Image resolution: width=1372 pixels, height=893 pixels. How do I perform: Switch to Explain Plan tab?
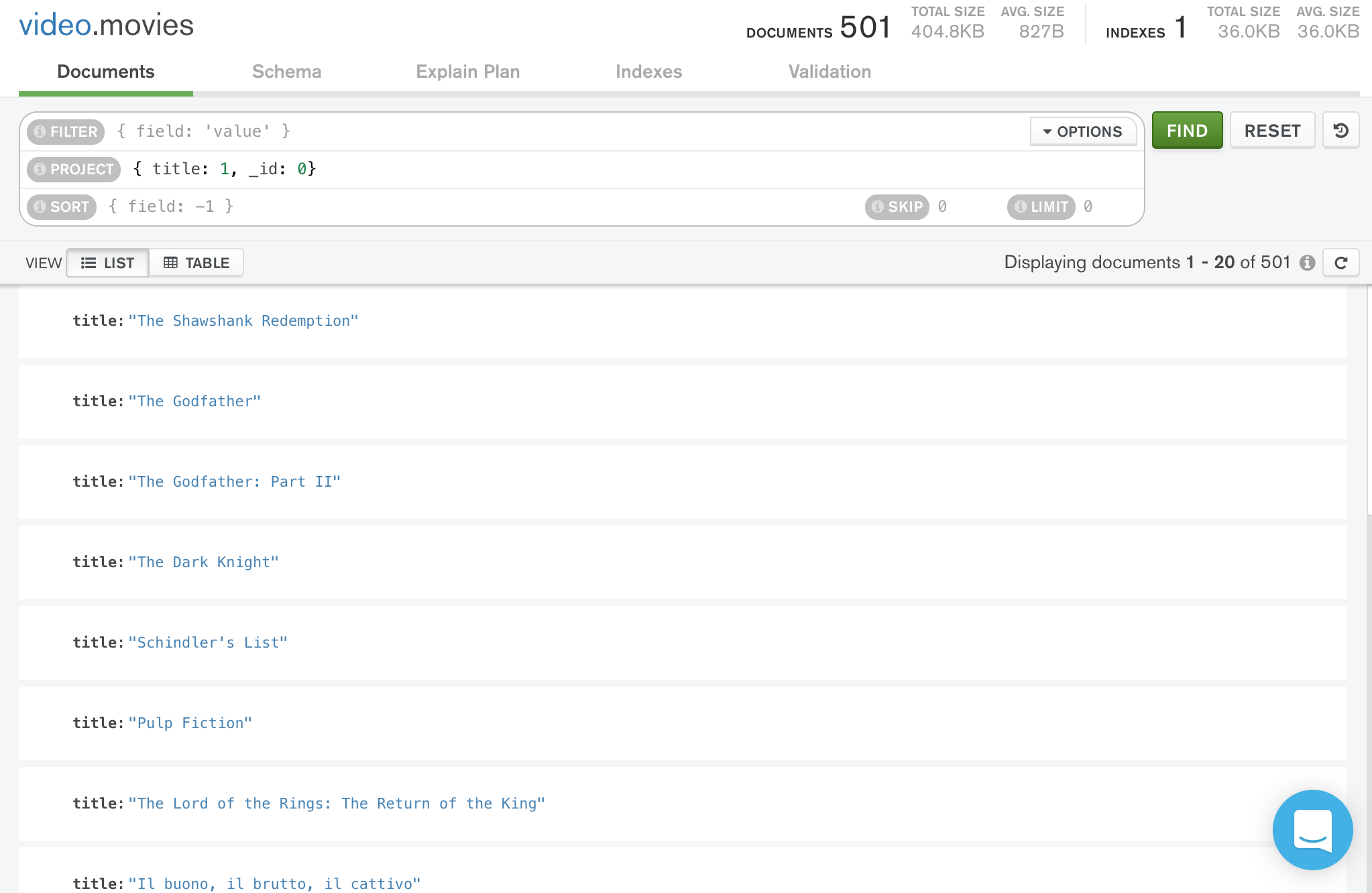(x=468, y=72)
